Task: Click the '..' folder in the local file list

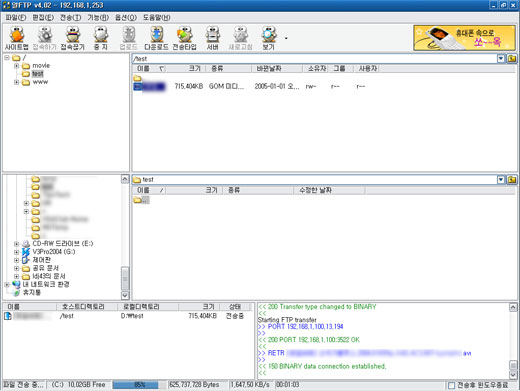Action: (141, 200)
